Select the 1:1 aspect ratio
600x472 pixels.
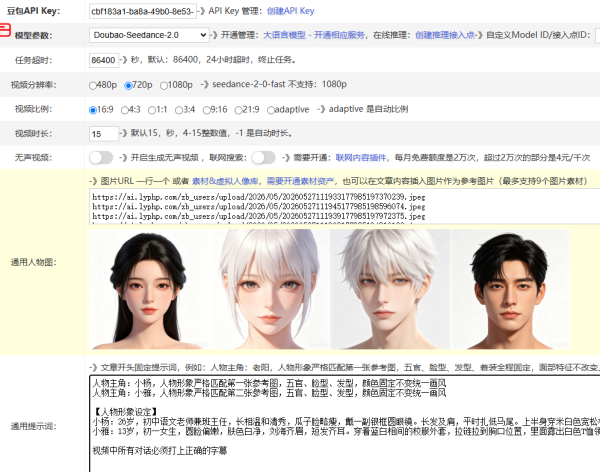pos(152,110)
